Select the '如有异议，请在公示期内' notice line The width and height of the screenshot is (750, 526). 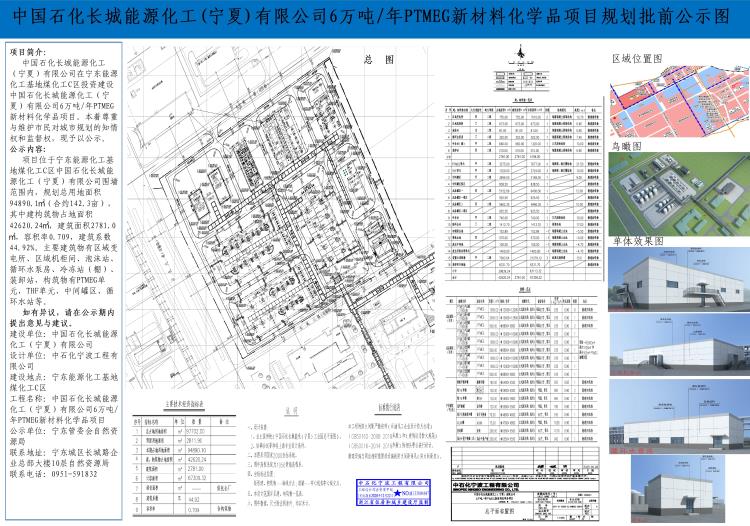68,312
